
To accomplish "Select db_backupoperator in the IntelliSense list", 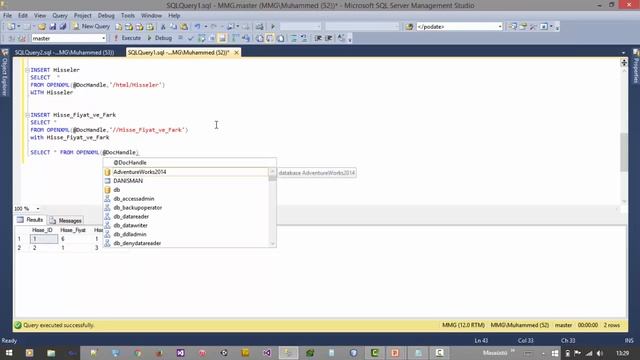I will click(x=186, y=208).
